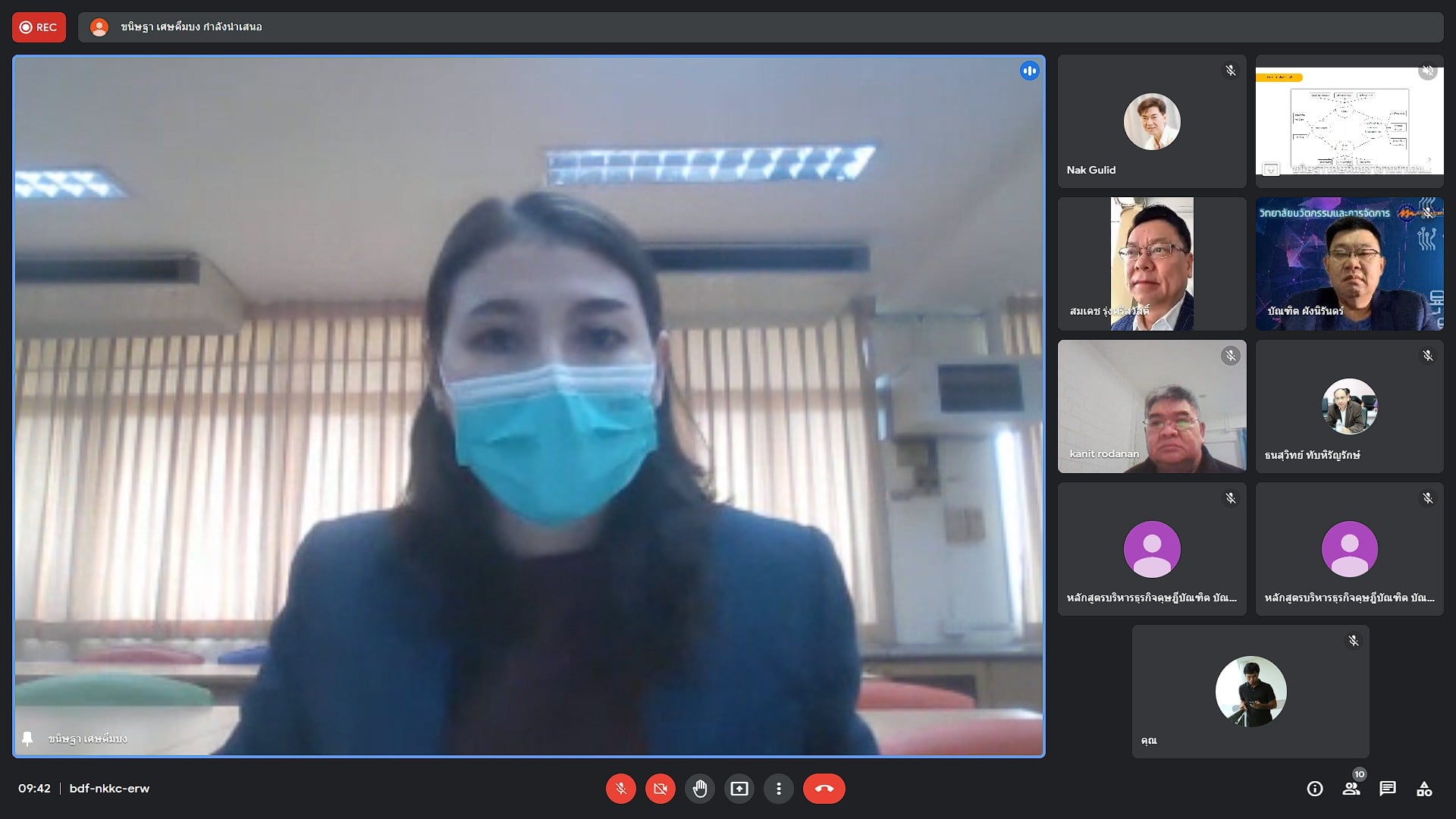
Task: Click the pin icon on main video
Action: 28,738
